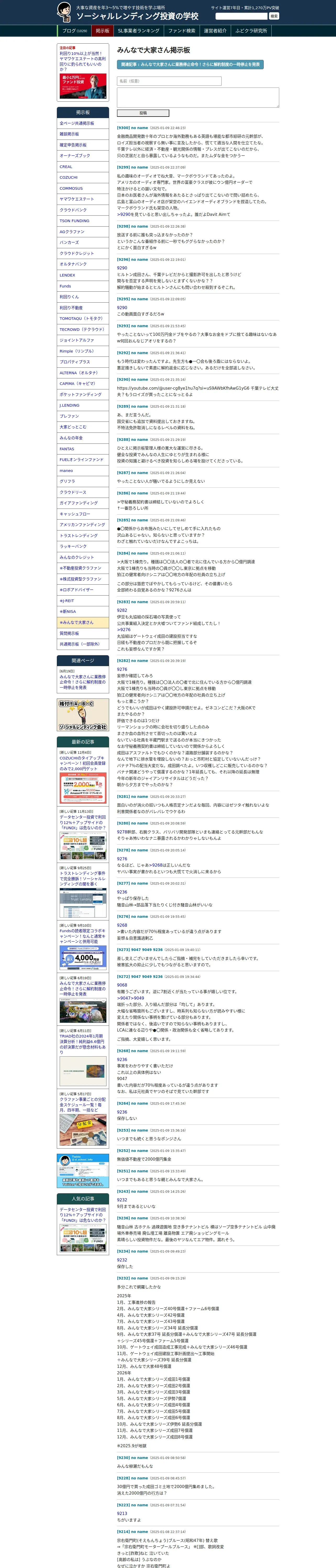Screen dimensions: 336x1568
Task: Open Funds board link in sidebar
Action: (x=83, y=286)
